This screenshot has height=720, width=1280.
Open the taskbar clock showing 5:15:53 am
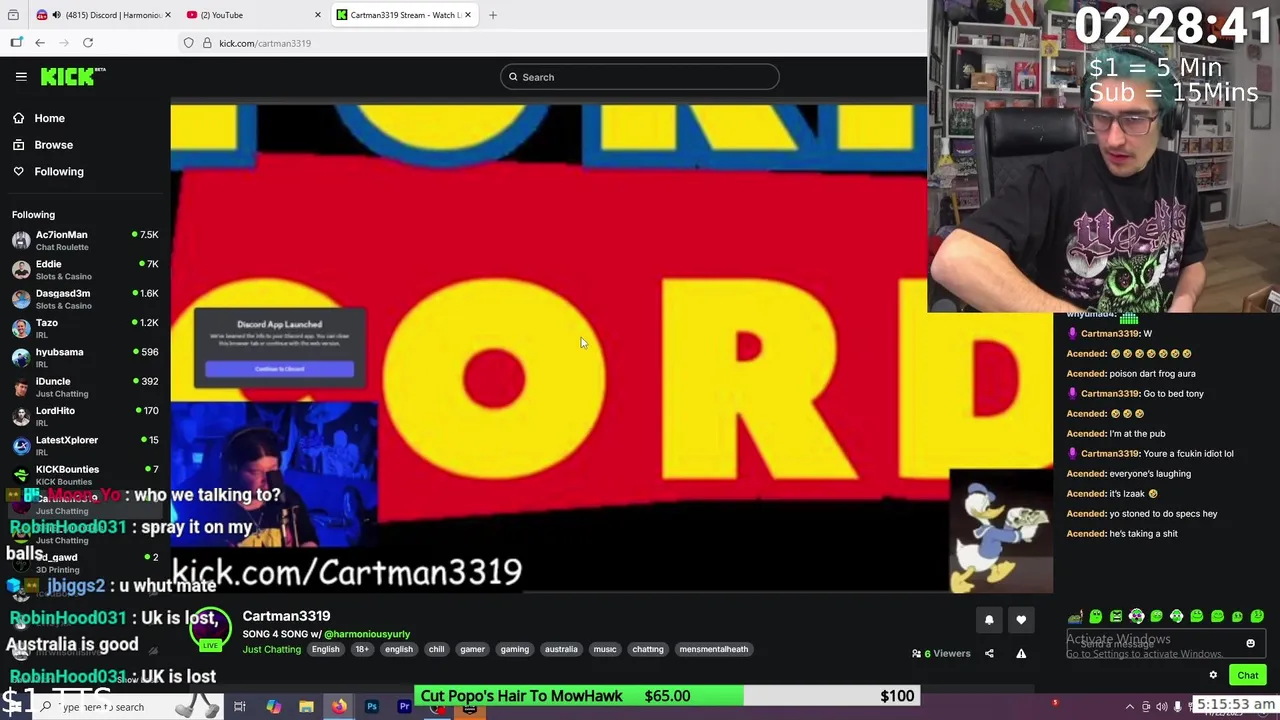coord(1236,705)
